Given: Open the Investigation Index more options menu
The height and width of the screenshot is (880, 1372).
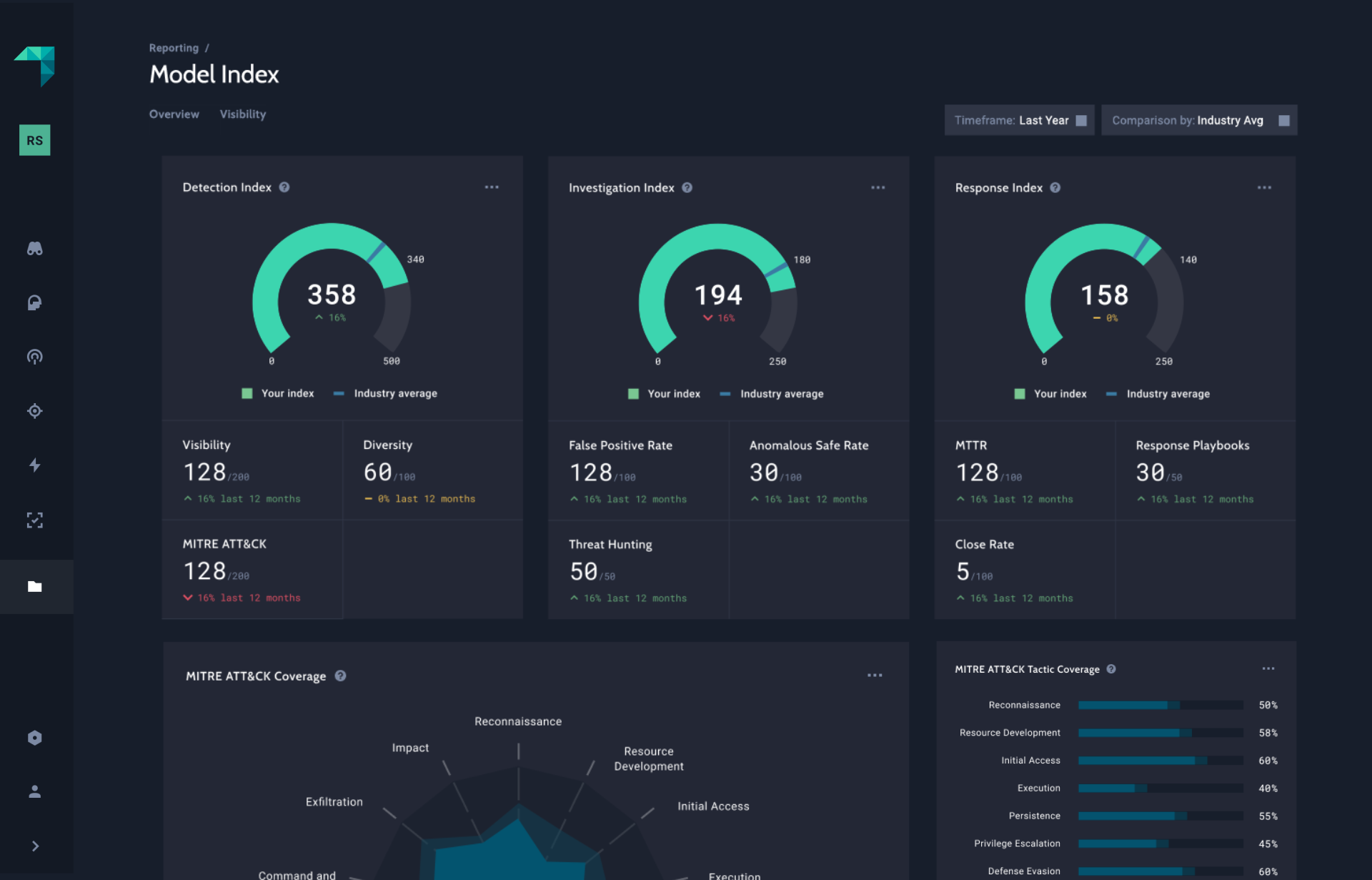Looking at the screenshot, I should coord(878,188).
